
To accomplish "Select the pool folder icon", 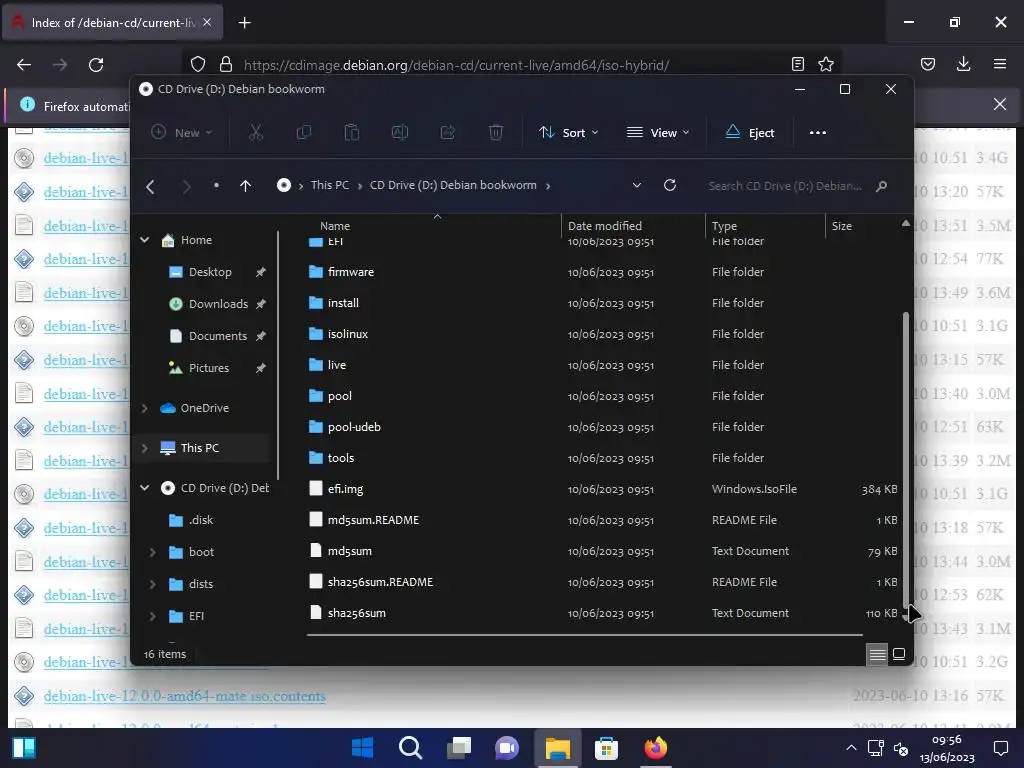I will click(x=316, y=396).
